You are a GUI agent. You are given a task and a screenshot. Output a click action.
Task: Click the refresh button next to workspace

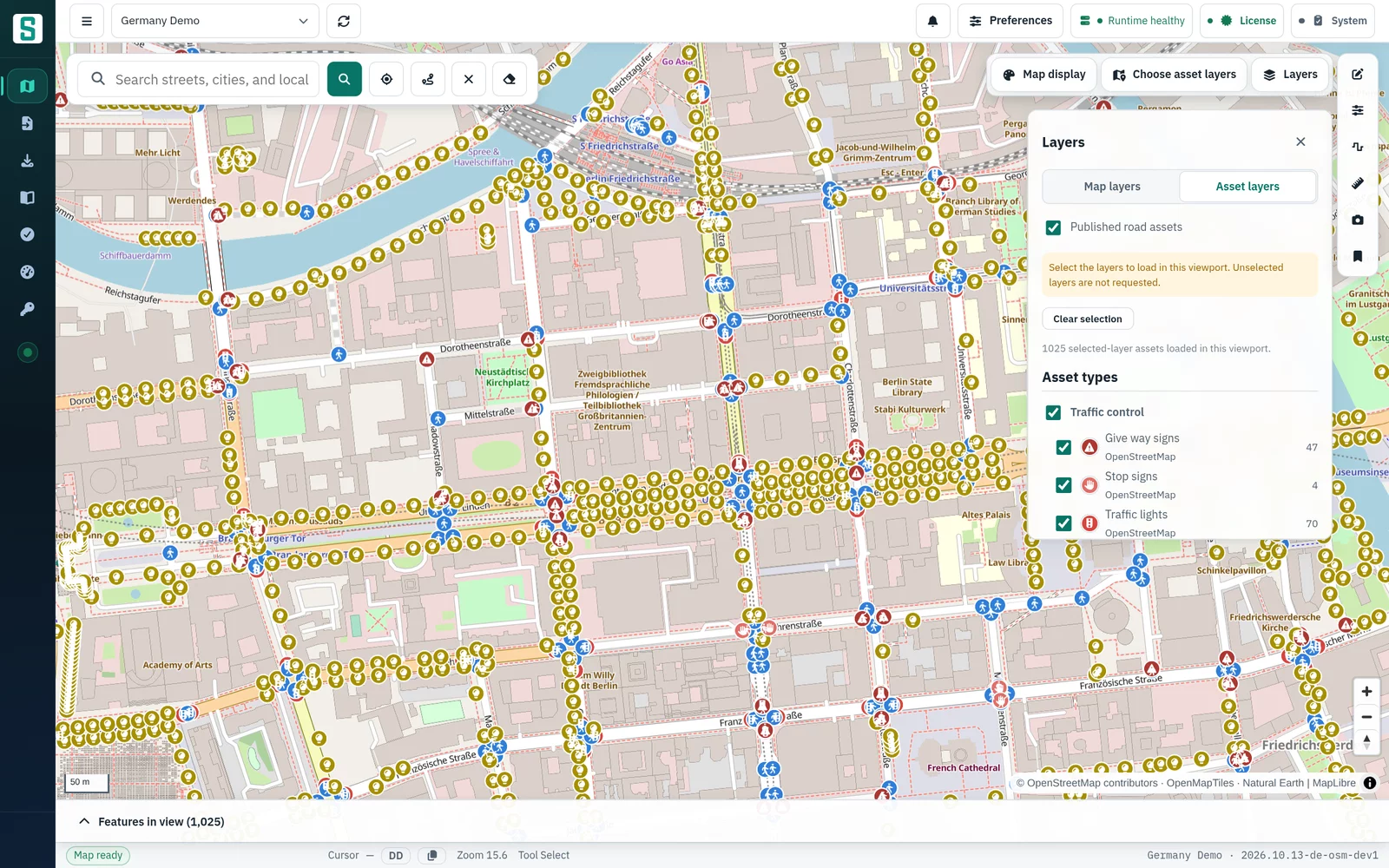pos(344,21)
